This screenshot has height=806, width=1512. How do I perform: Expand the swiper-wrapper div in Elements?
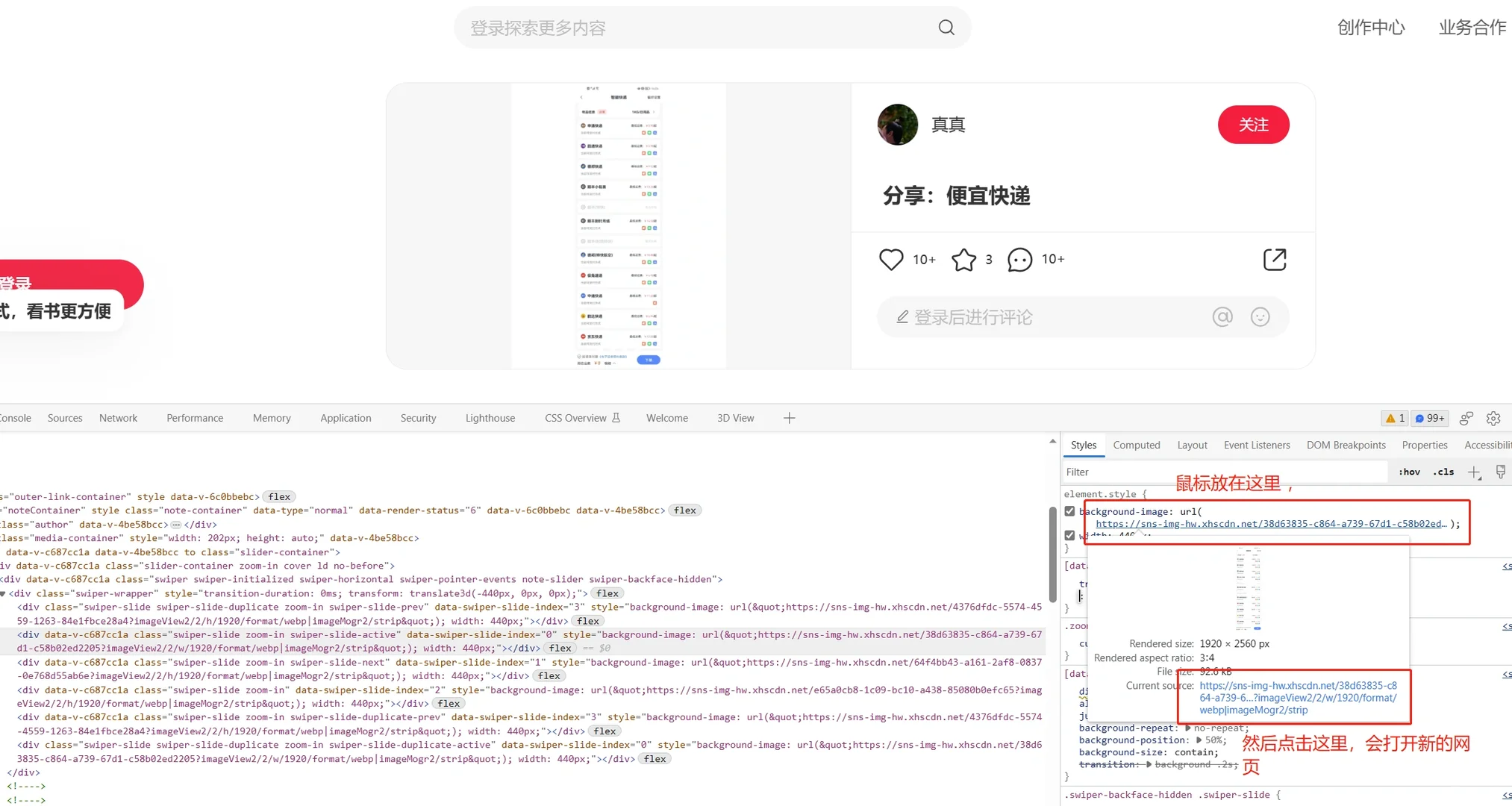(4, 593)
